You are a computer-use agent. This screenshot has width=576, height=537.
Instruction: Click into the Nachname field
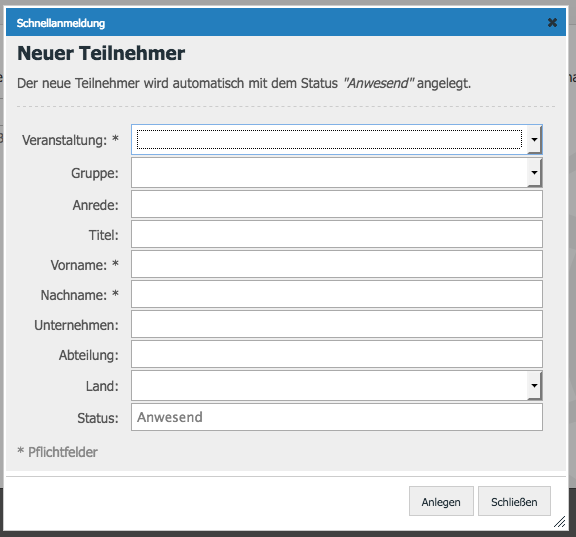coord(337,294)
